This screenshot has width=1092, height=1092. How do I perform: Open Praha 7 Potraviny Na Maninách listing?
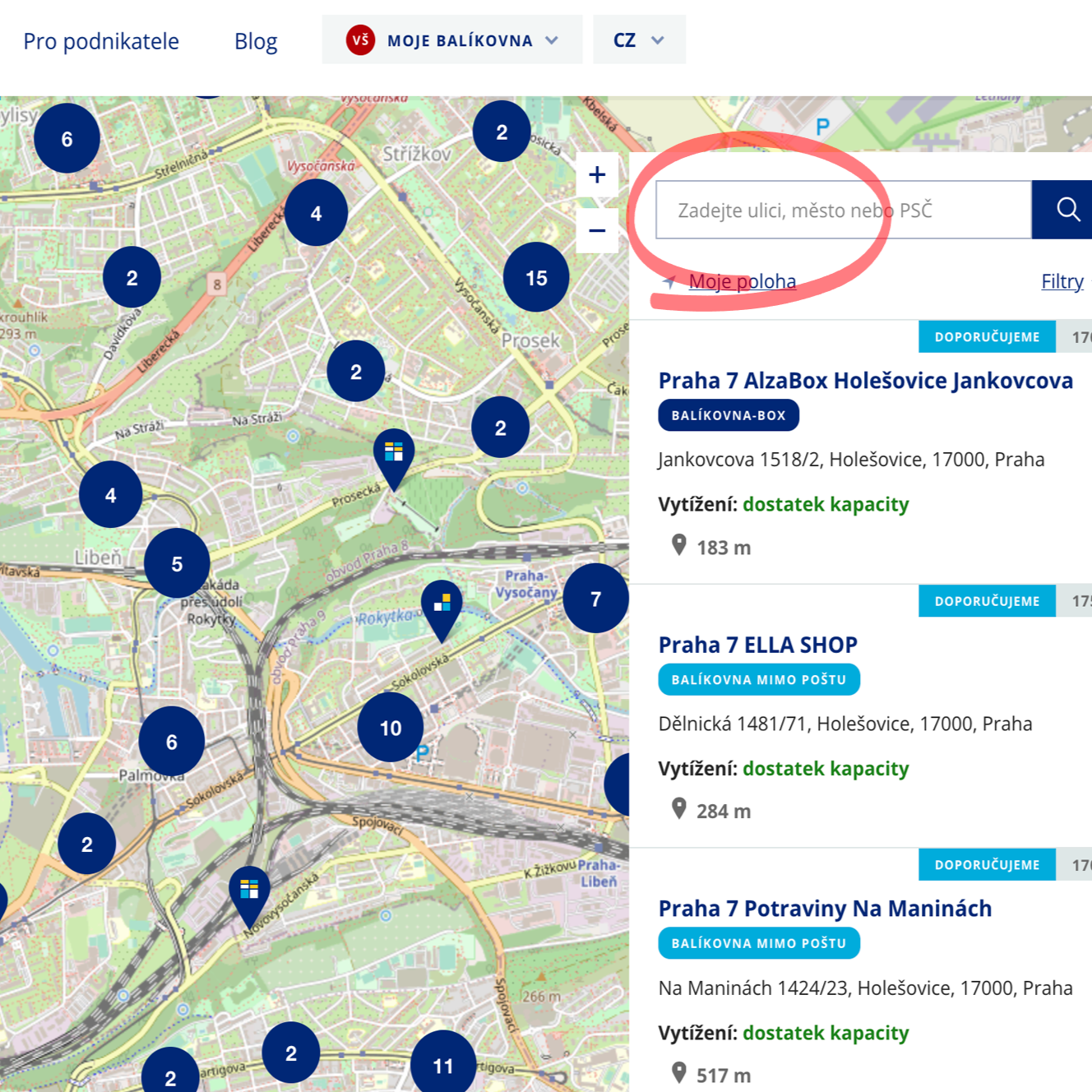pyautogui.click(x=825, y=909)
